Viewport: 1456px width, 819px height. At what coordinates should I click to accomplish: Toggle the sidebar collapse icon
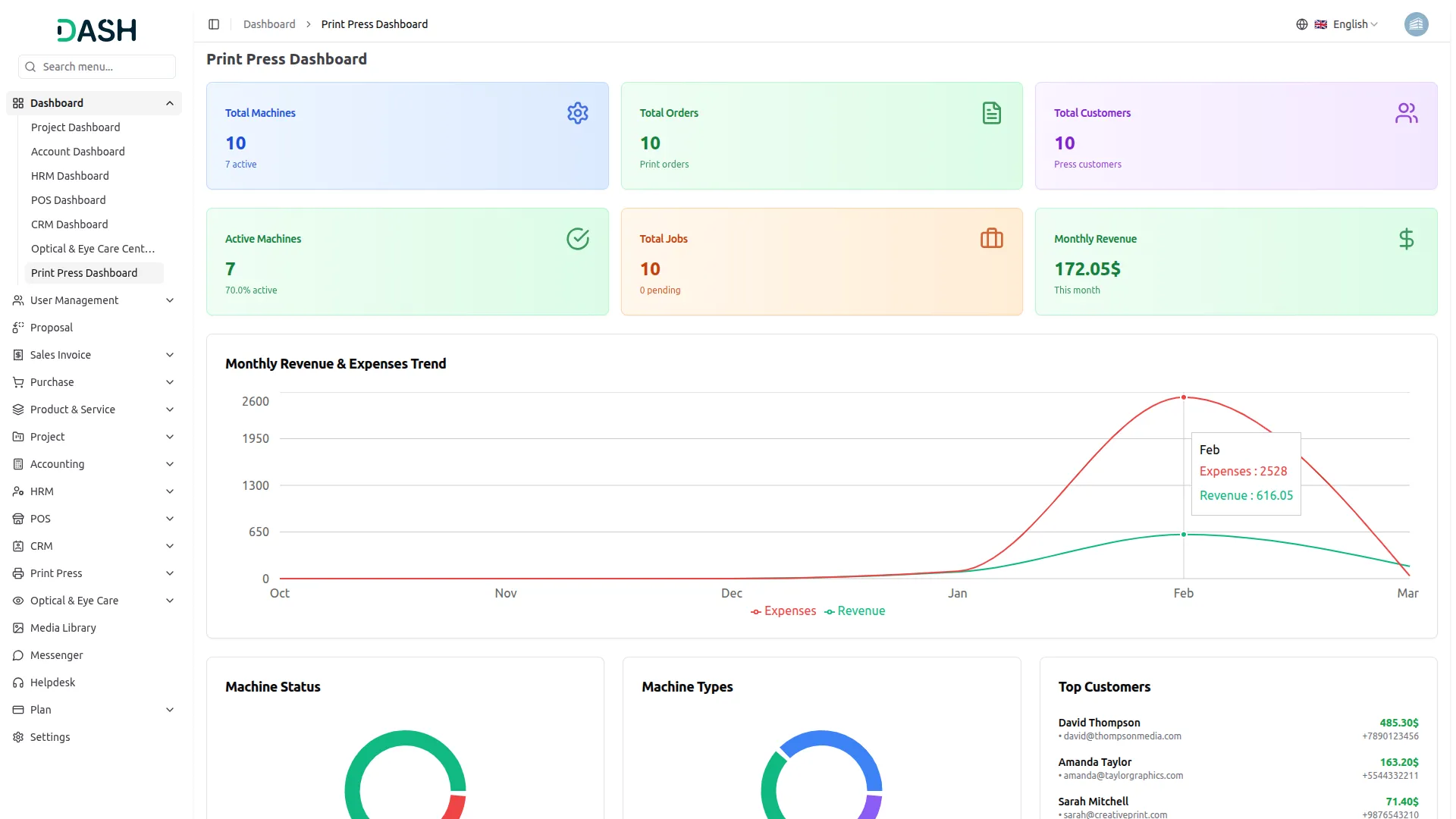[214, 24]
